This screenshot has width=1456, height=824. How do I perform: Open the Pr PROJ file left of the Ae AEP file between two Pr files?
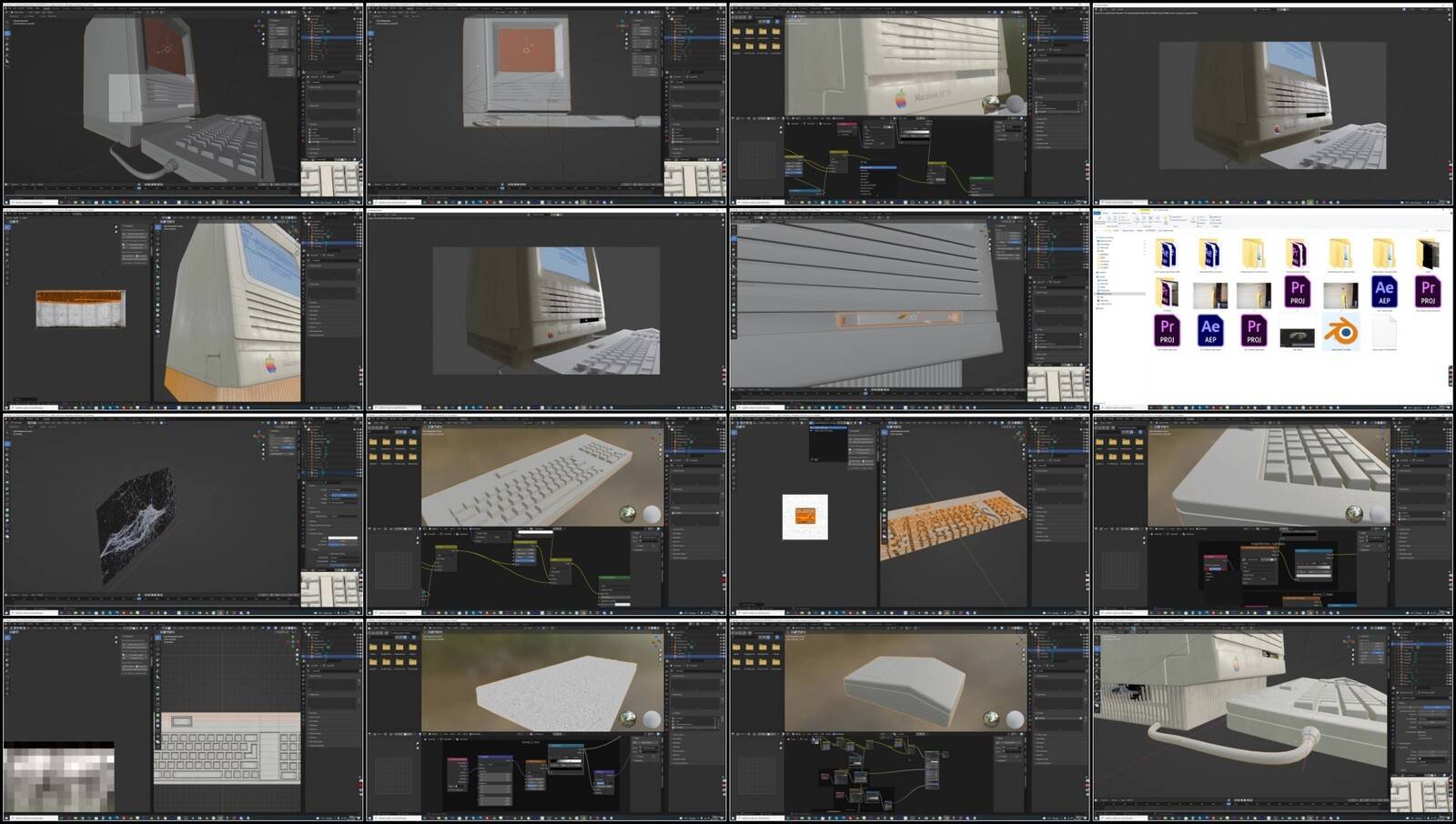[x=1167, y=330]
